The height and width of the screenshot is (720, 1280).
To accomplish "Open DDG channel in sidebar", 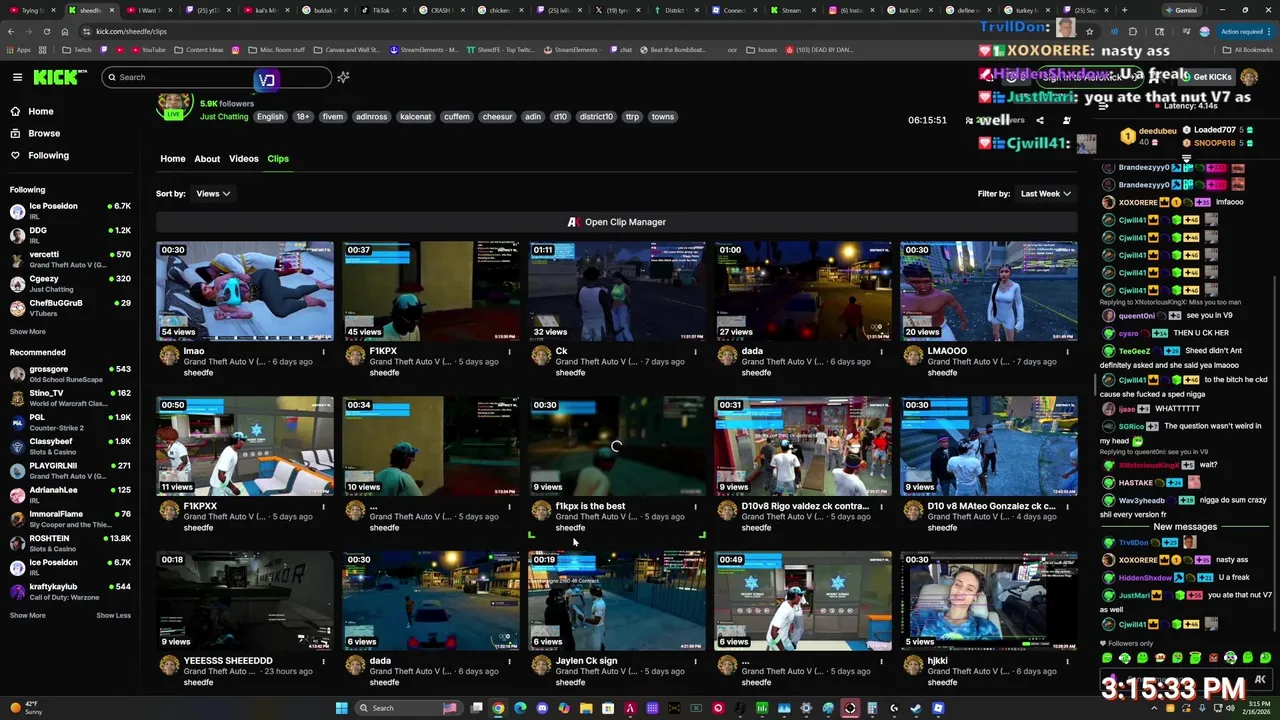I will coord(70,235).
